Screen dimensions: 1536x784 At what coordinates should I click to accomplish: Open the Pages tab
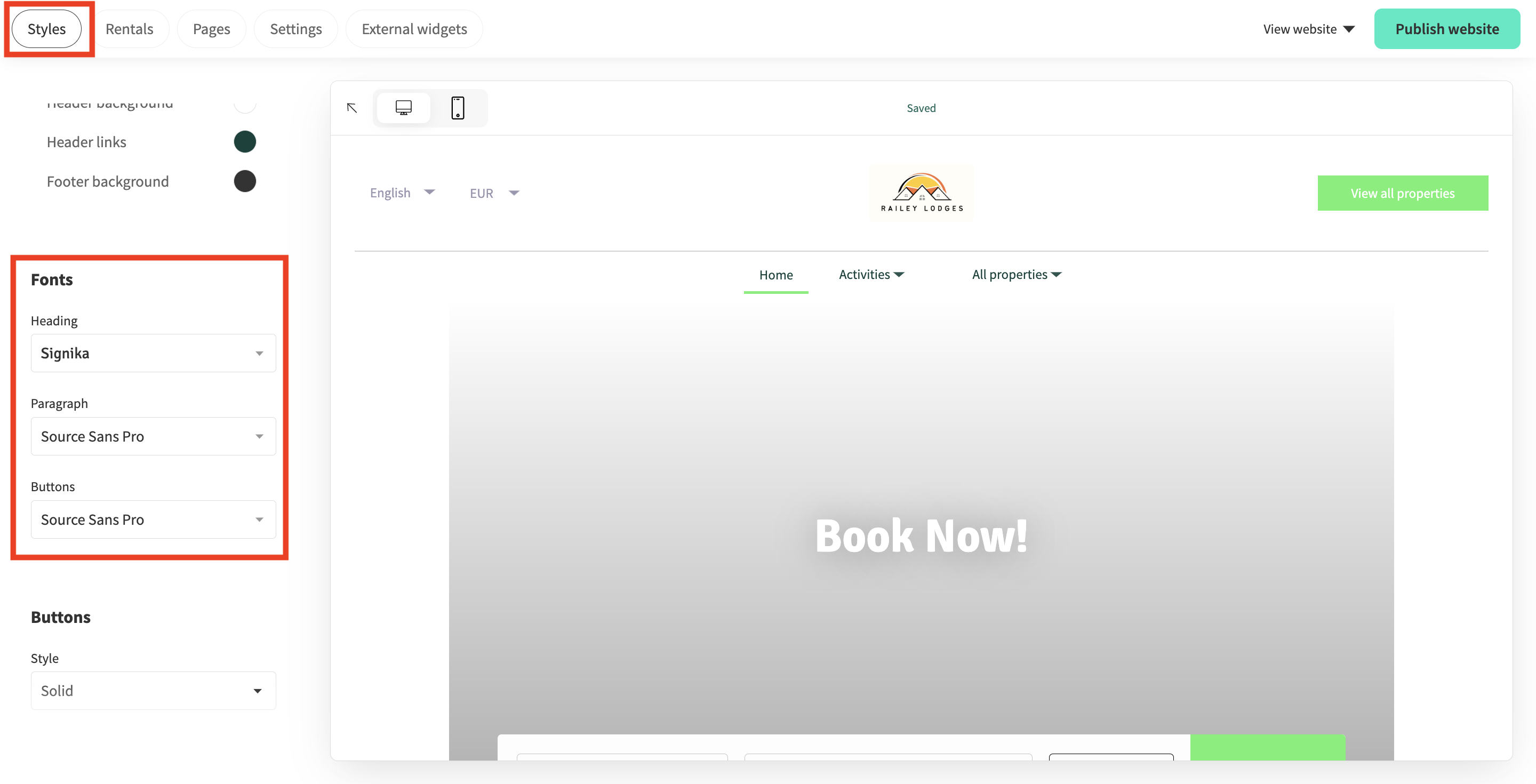point(211,28)
